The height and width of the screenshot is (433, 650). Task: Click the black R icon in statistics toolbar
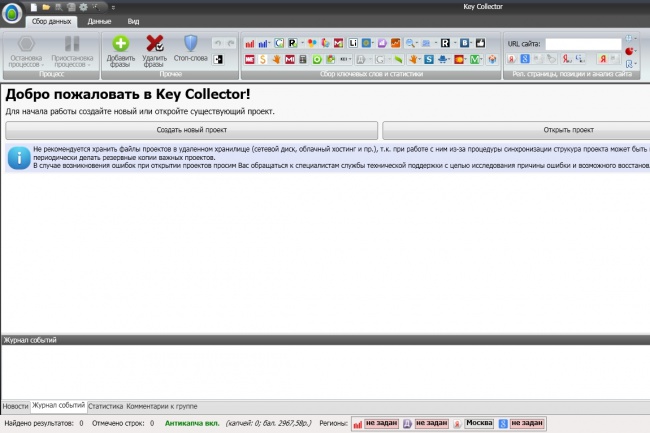tap(445, 43)
